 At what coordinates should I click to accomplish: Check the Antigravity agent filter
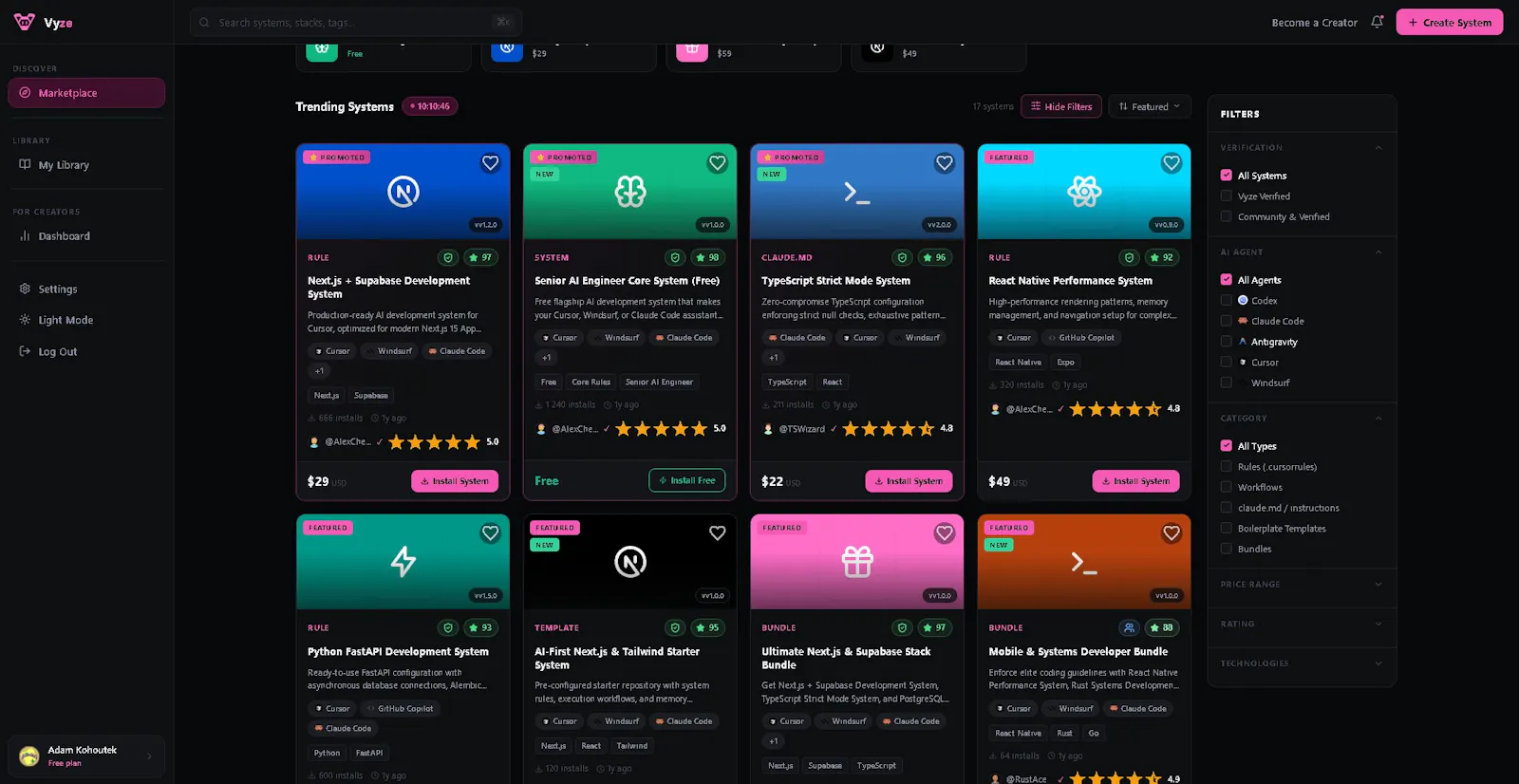click(1227, 342)
